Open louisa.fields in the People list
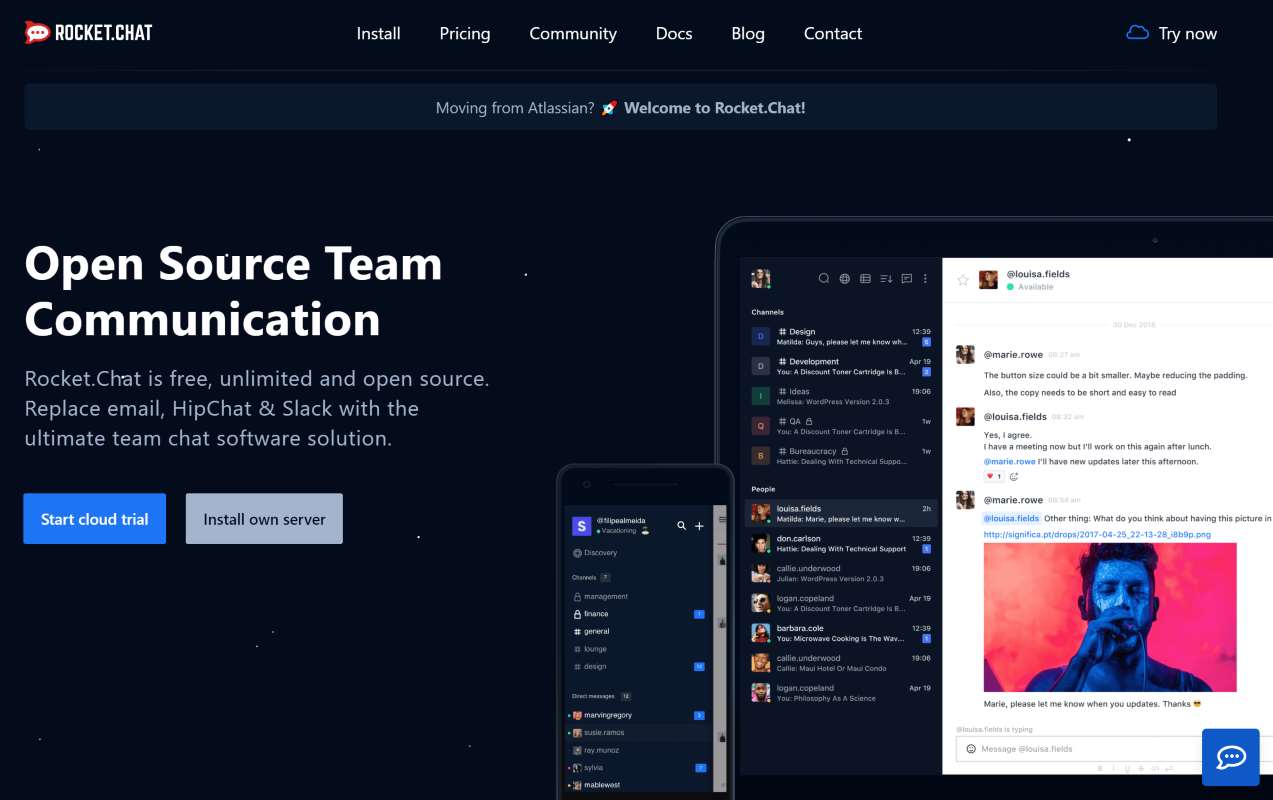 pos(842,513)
